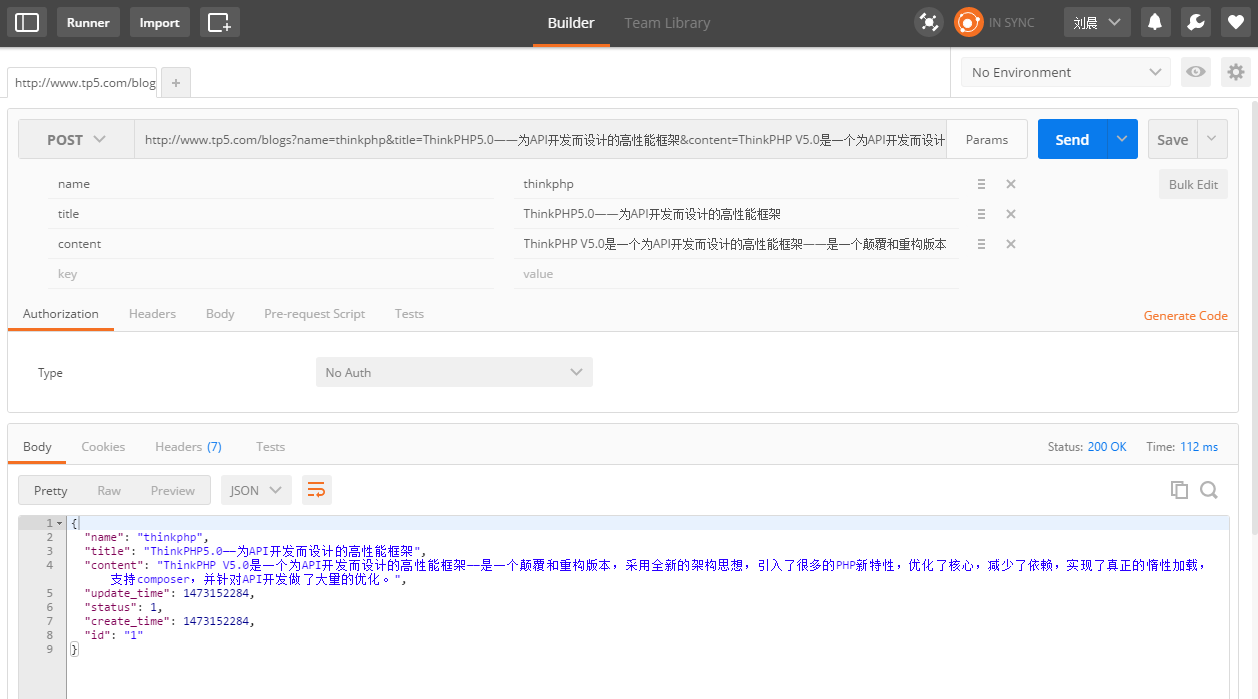This screenshot has width=1258, height=699.
Task: Toggle line wrap in response
Action: tap(316, 490)
